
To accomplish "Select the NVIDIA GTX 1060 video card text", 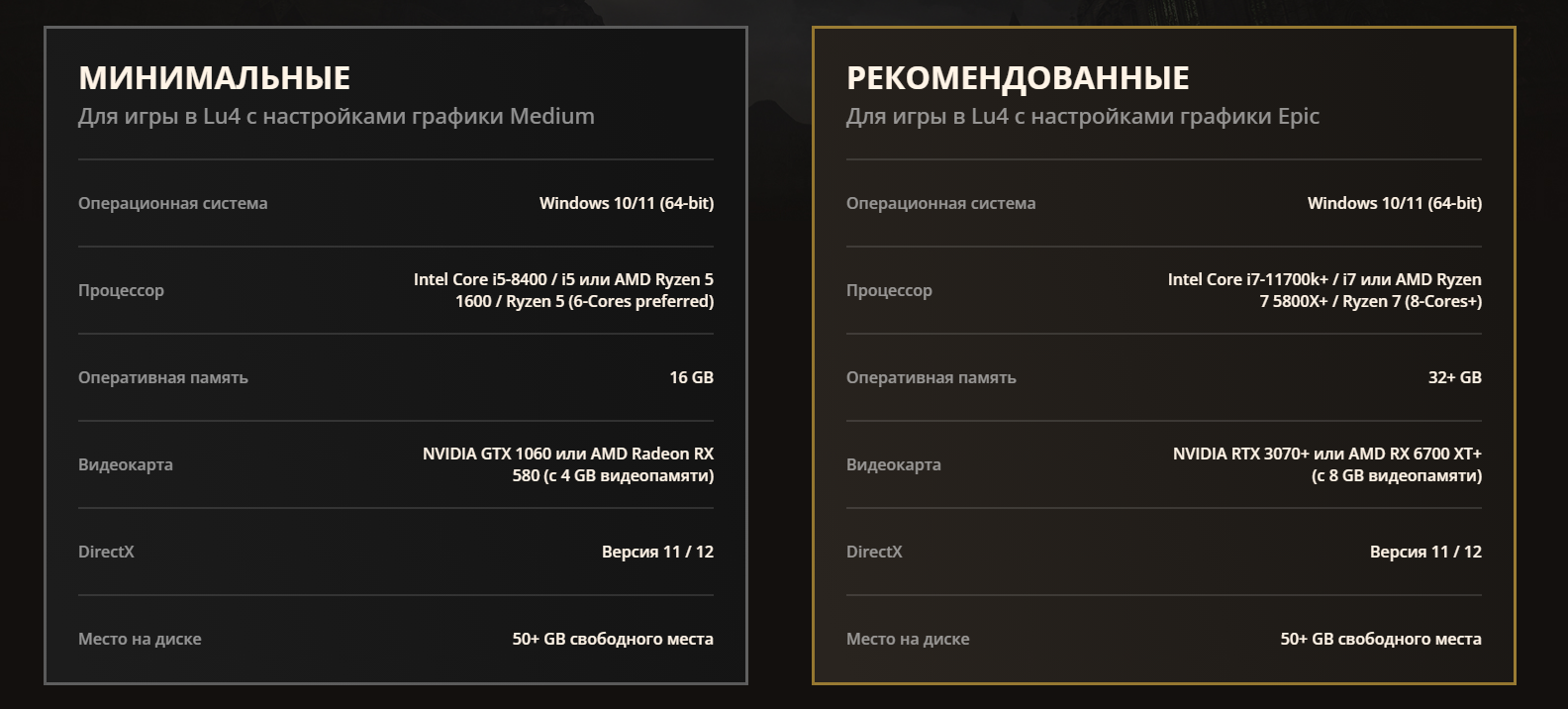I will tap(568, 464).
